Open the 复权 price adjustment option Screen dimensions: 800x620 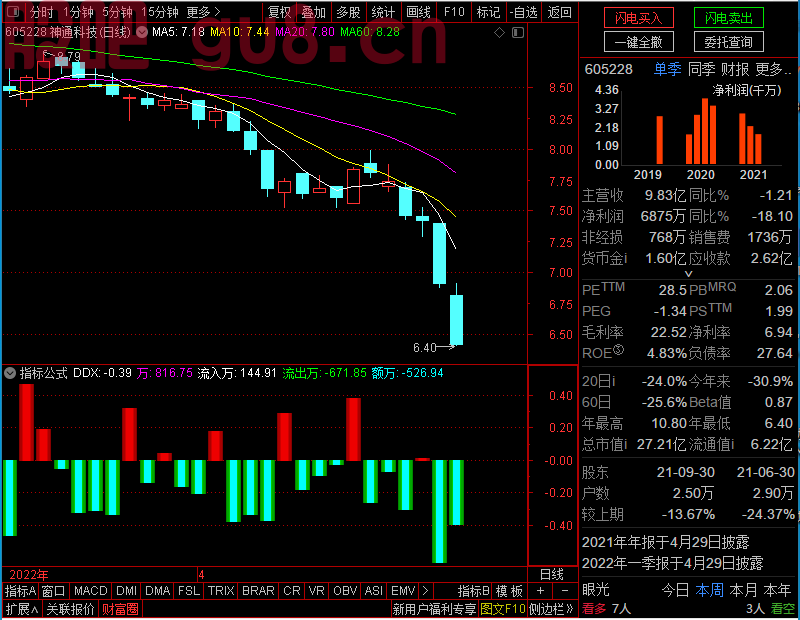[279, 12]
